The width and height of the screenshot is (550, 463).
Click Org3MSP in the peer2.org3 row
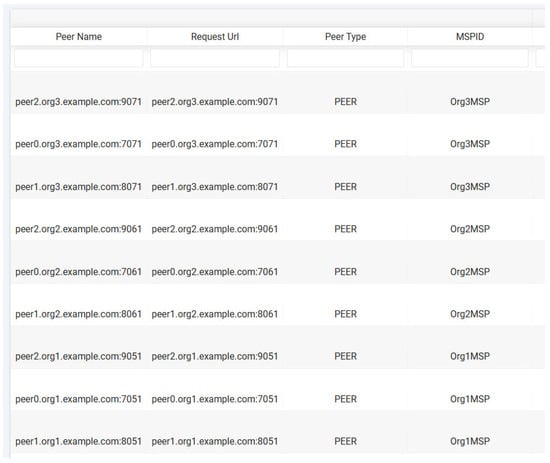[470, 102]
